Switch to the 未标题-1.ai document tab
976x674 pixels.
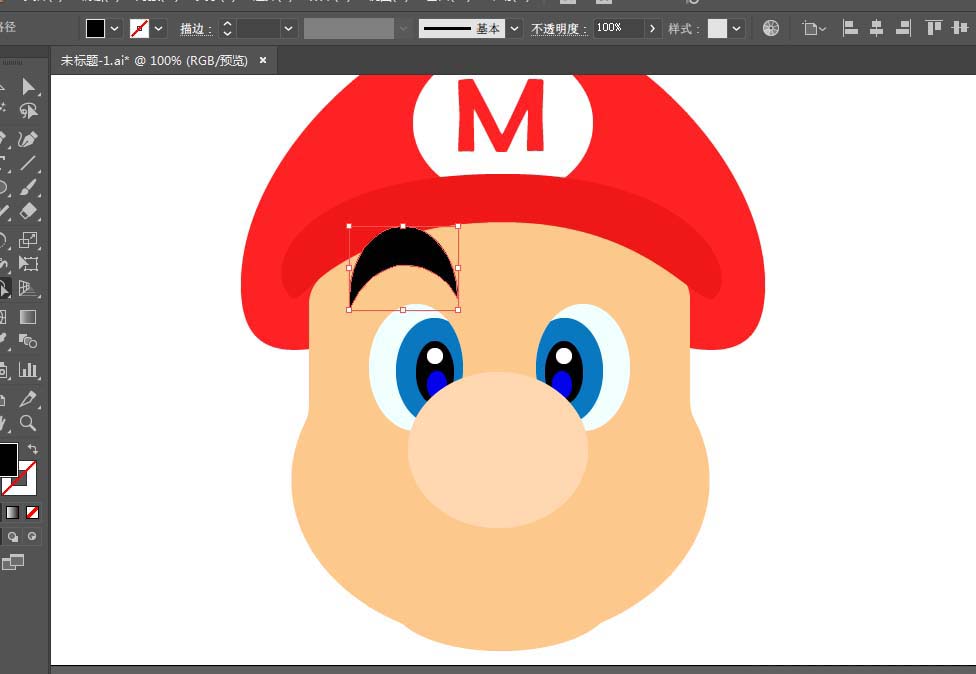pos(154,60)
